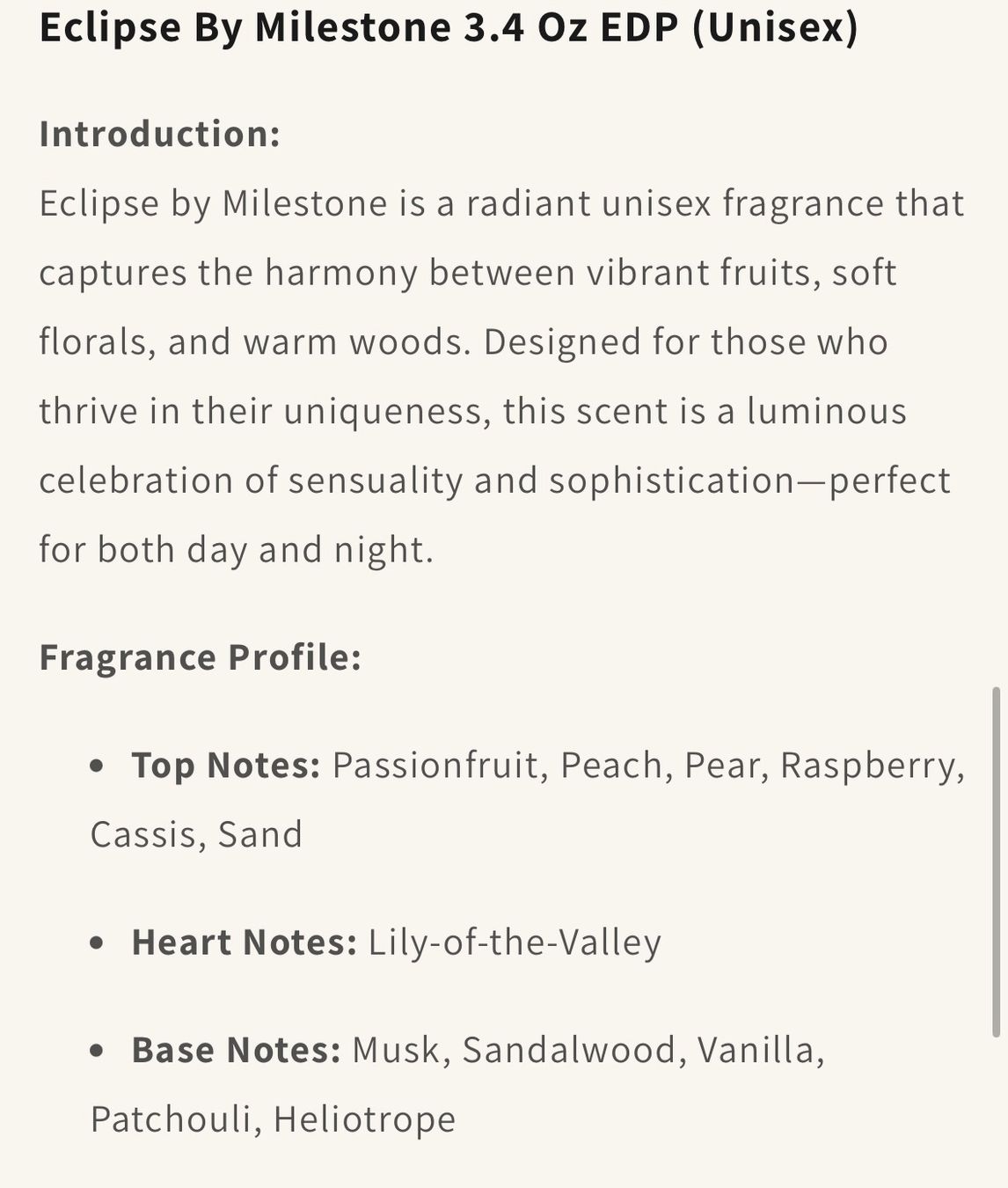Tap the word Passionfruit in top notes

coord(435,766)
